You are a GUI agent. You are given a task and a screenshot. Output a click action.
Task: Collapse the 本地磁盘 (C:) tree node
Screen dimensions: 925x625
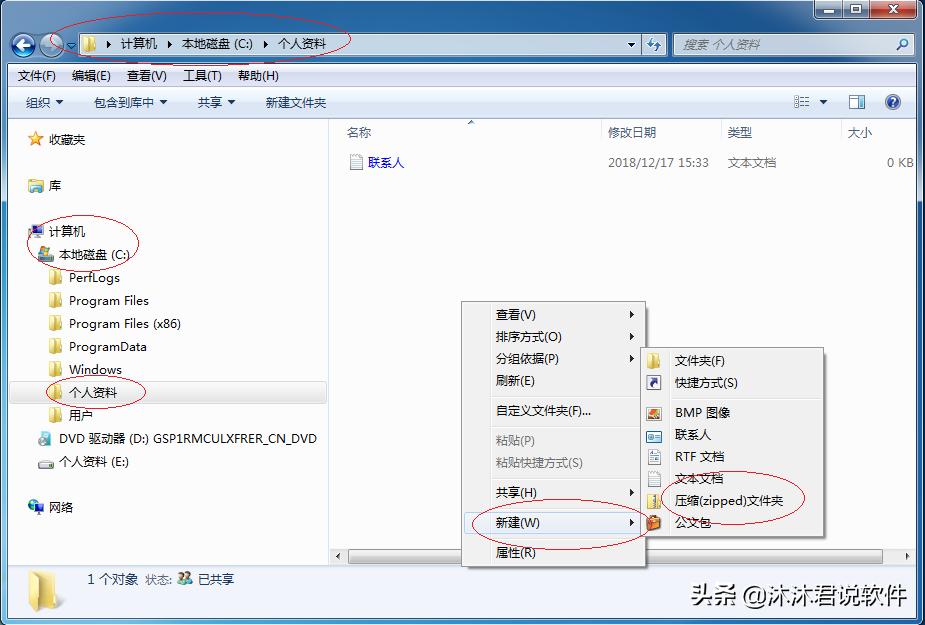(x=31, y=254)
